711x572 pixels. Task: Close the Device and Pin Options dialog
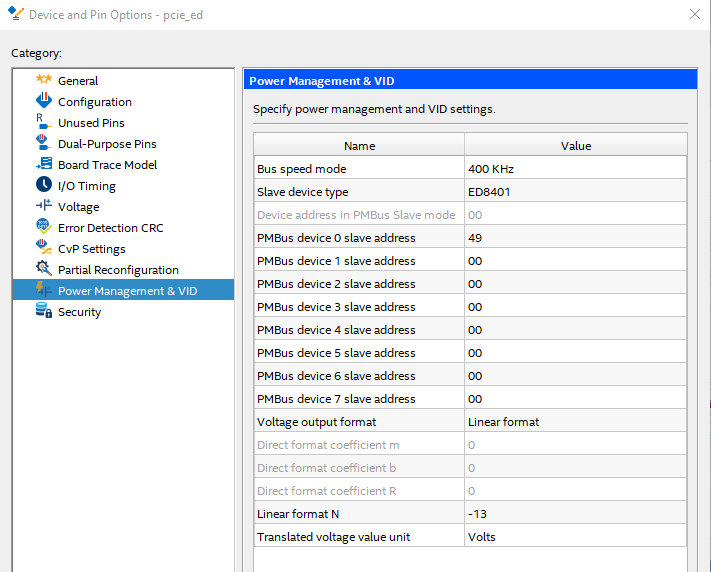pos(694,14)
